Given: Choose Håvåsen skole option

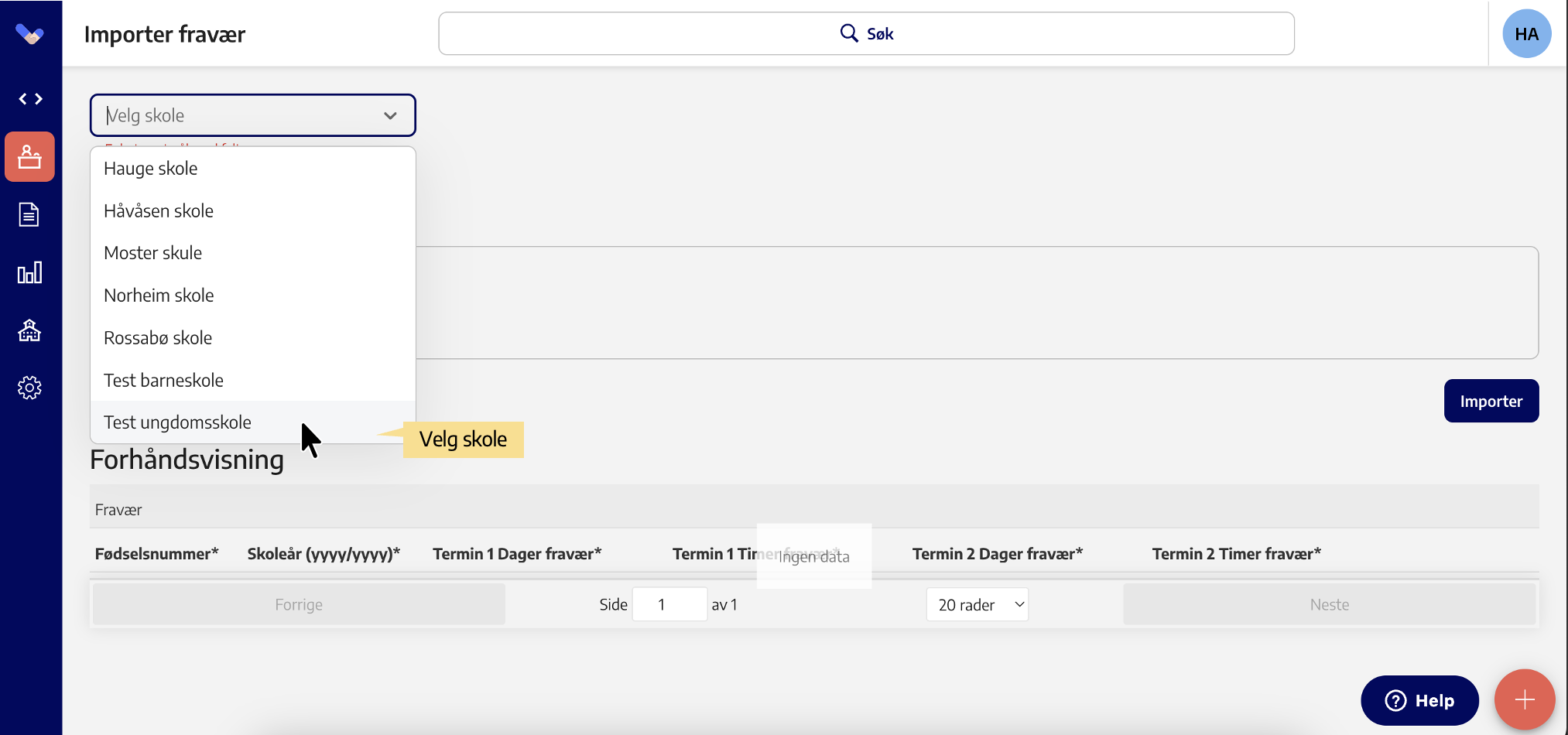Looking at the screenshot, I should [159, 211].
